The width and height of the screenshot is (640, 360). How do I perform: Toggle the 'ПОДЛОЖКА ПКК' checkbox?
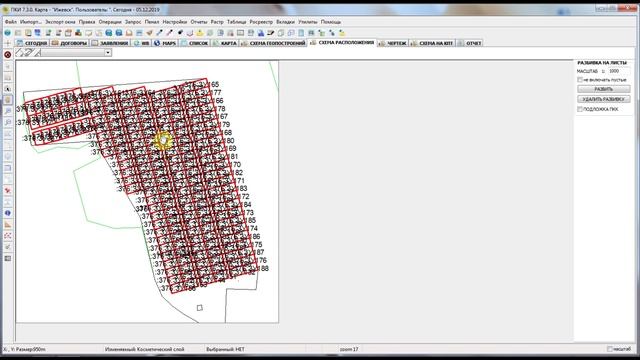pos(580,109)
